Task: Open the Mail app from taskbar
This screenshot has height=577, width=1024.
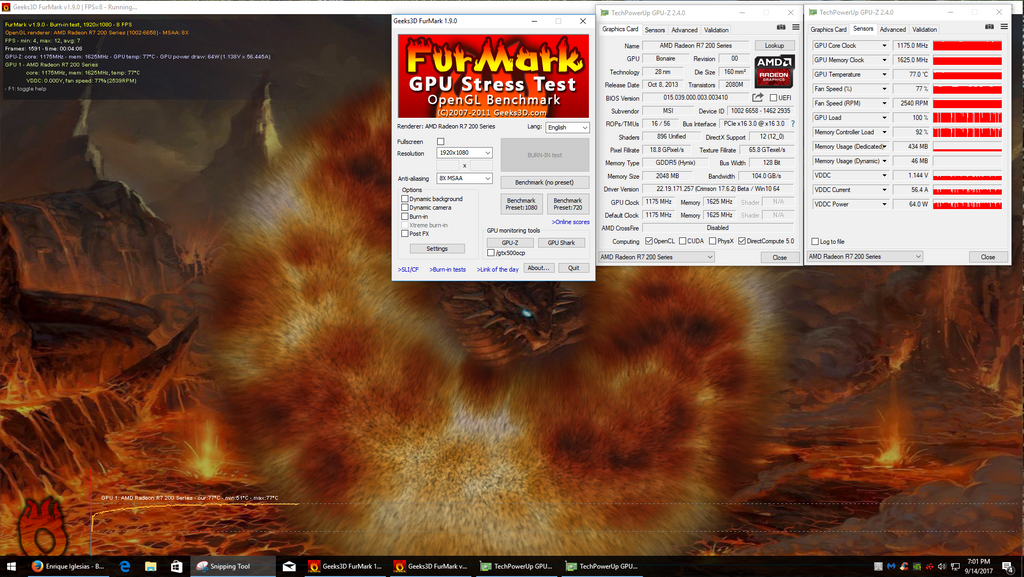Action: pyautogui.click(x=289, y=566)
